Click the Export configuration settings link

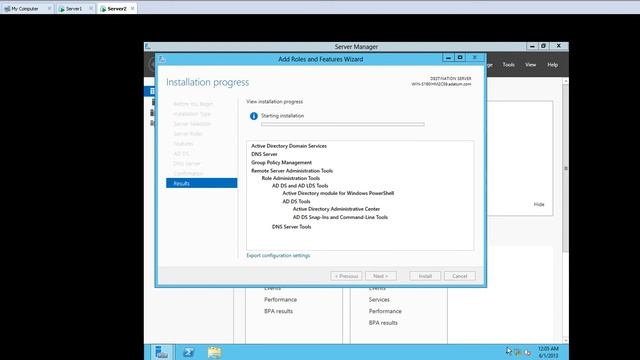point(278,255)
